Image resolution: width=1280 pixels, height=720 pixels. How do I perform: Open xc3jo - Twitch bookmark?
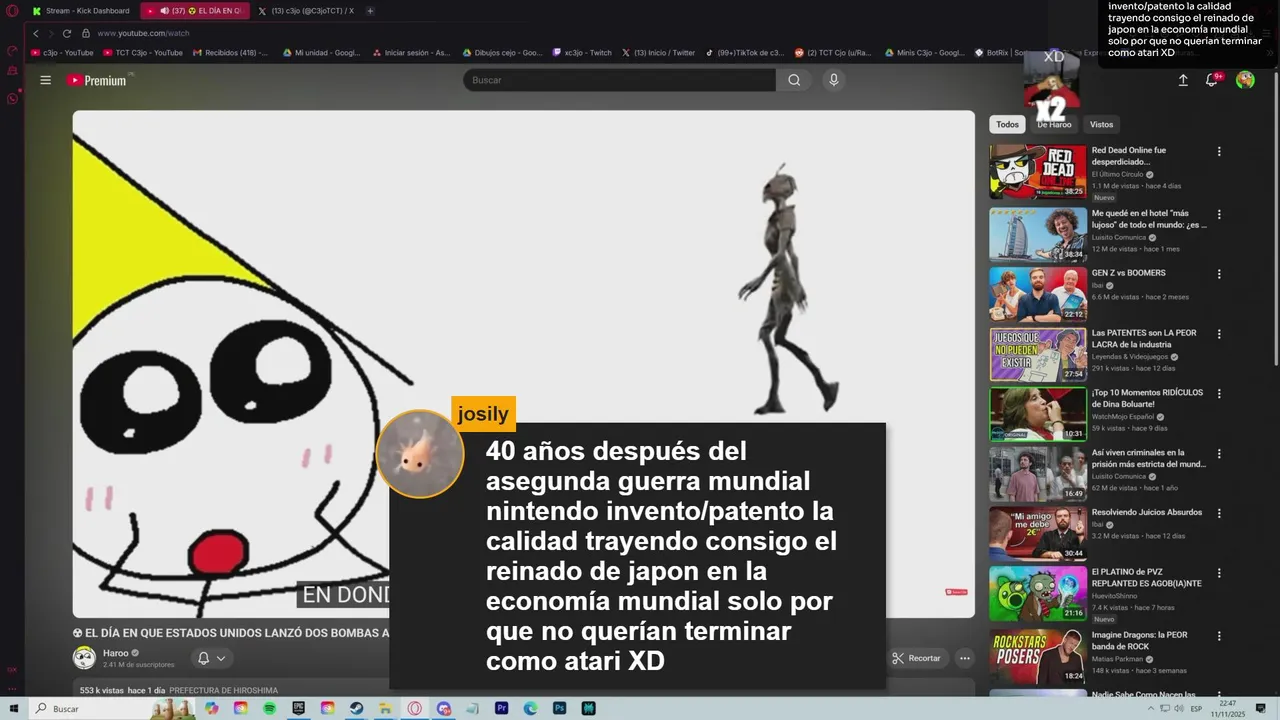(582, 53)
